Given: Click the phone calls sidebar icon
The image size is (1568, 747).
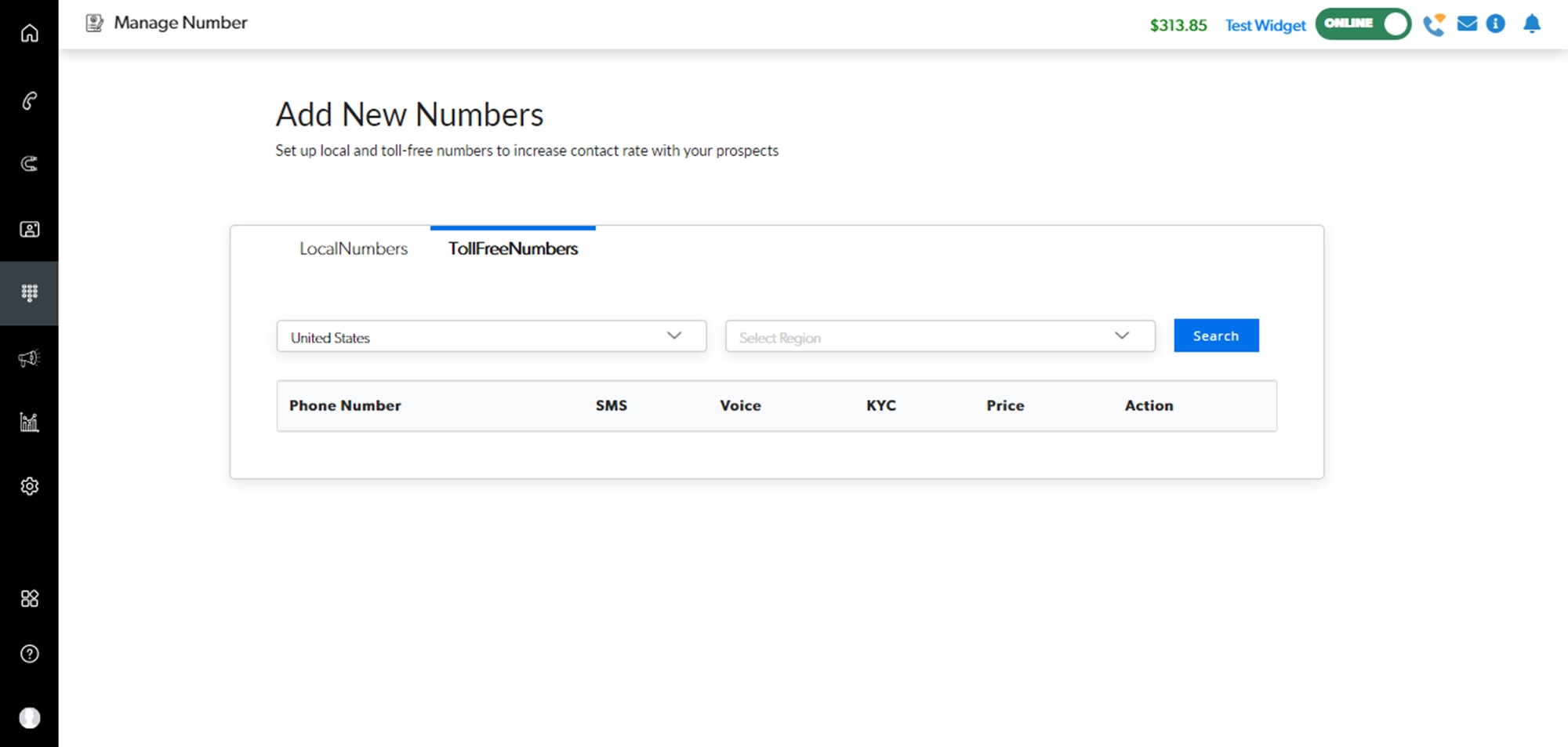Looking at the screenshot, I should click(x=29, y=100).
